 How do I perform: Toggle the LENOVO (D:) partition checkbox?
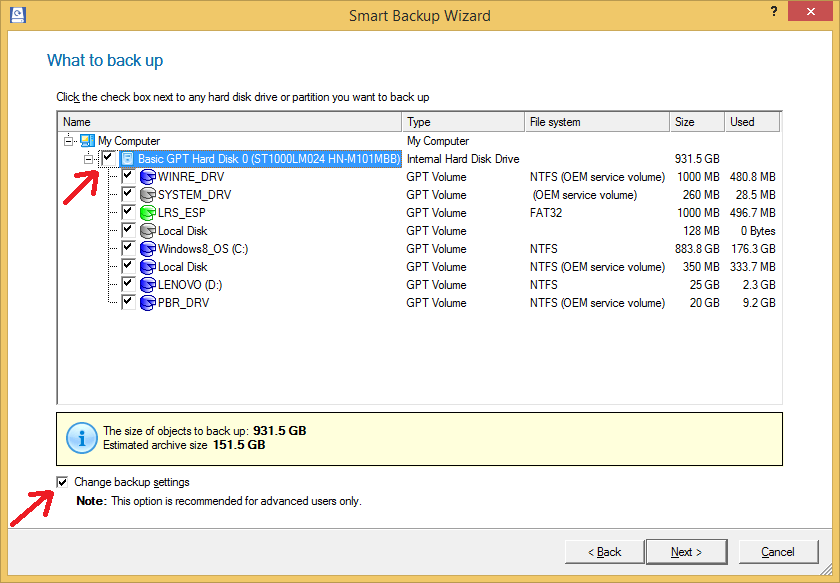click(x=128, y=285)
